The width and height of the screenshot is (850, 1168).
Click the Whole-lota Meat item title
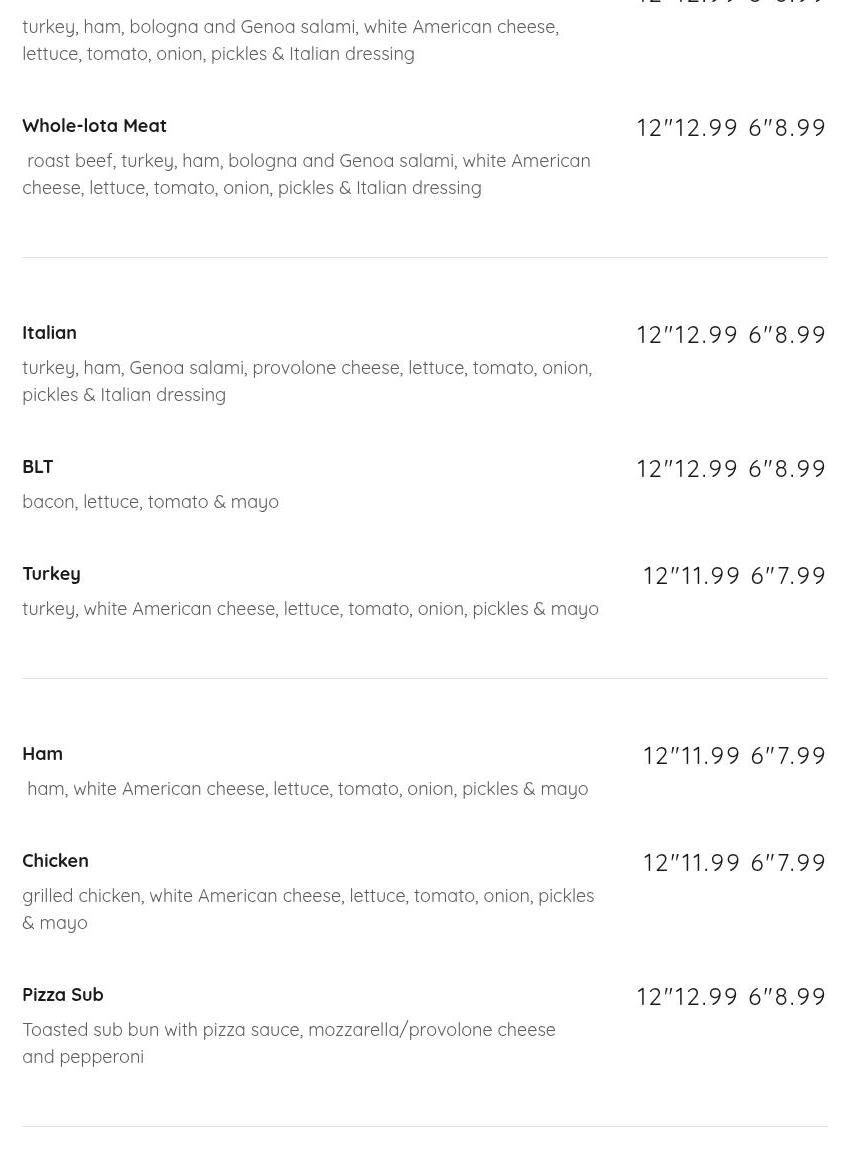pos(94,126)
